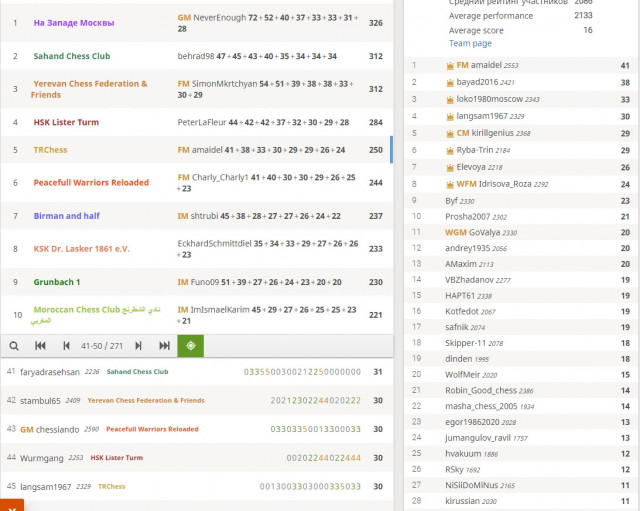The height and width of the screenshot is (511, 640).
Task: Click team member Robin_Good_chess
Action: 481,391
